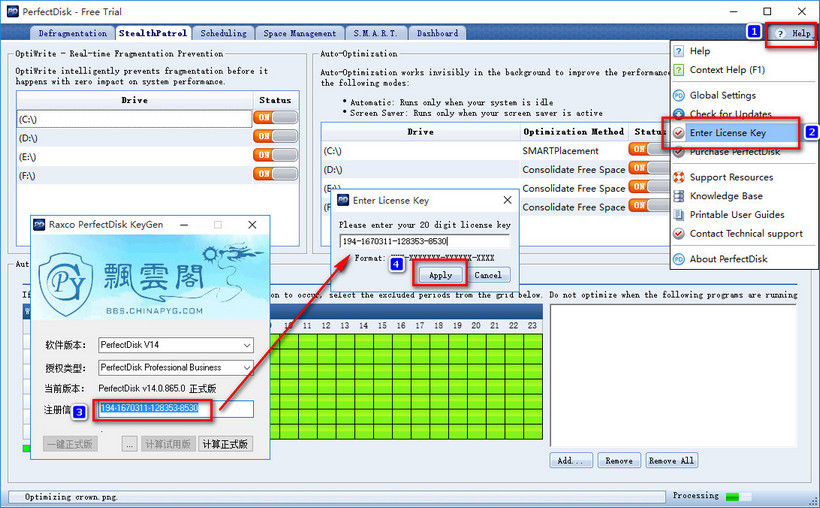Click the hour 23 schedule column header

coord(532,326)
